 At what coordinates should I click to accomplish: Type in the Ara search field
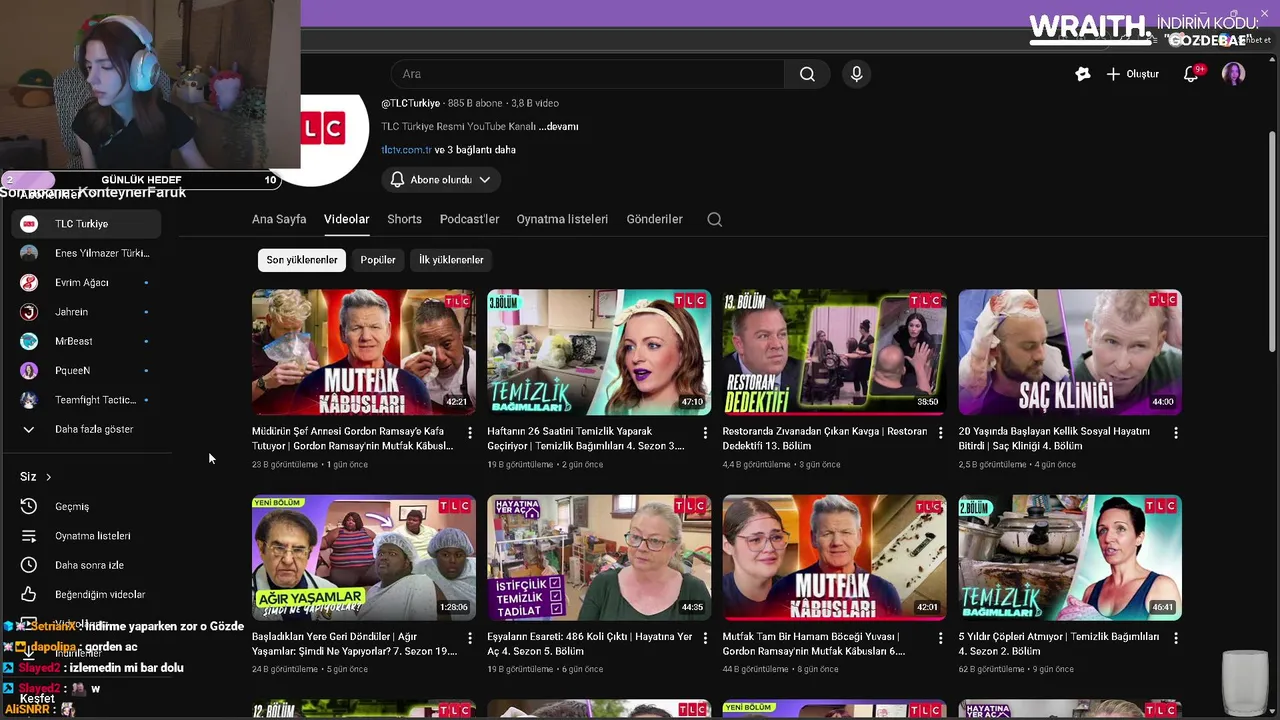click(588, 74)
